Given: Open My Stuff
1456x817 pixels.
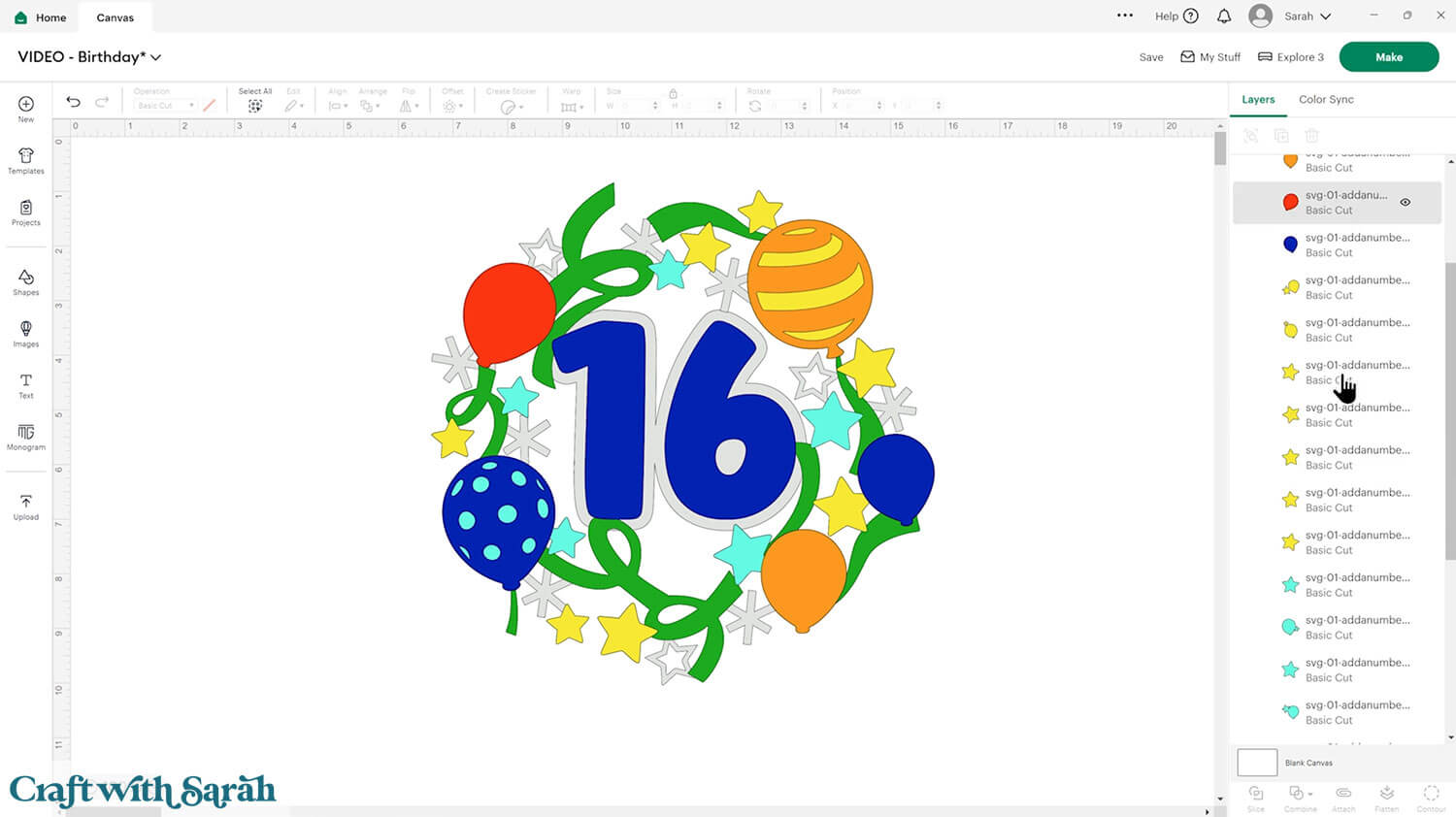Looking at the screenshot, I should [x=1210, y=57].
